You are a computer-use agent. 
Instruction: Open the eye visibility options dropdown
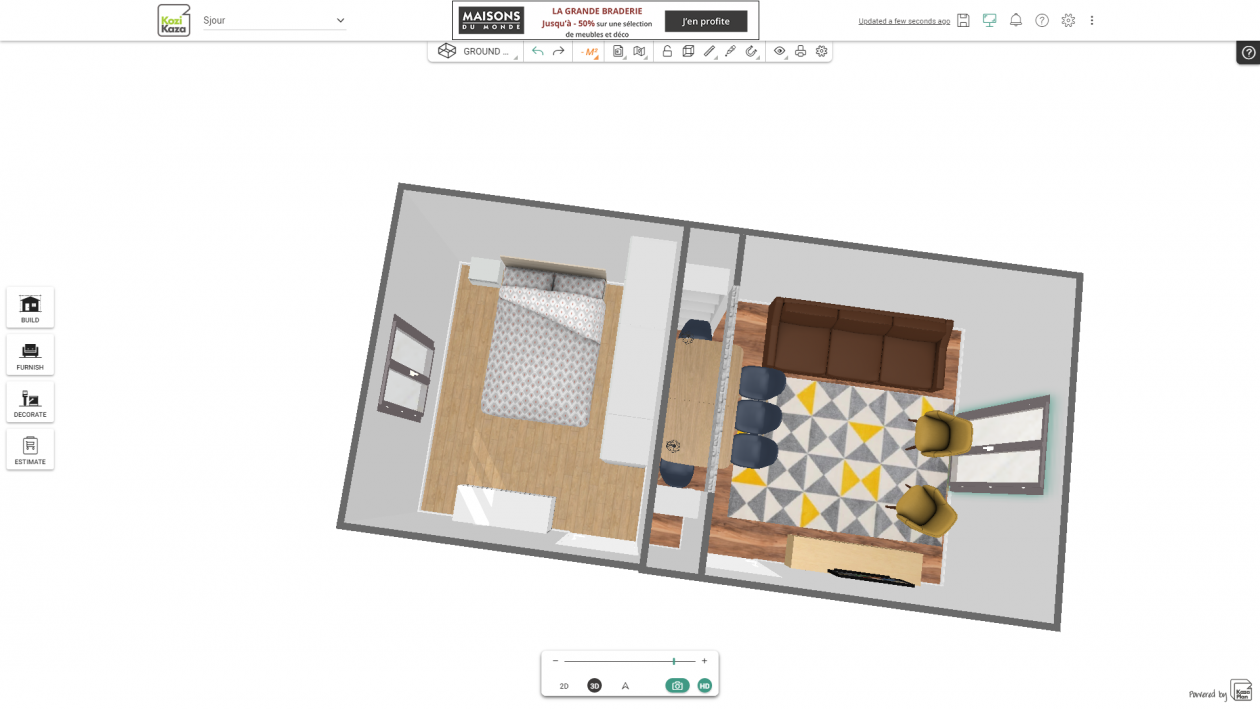(x=780, y=52)
